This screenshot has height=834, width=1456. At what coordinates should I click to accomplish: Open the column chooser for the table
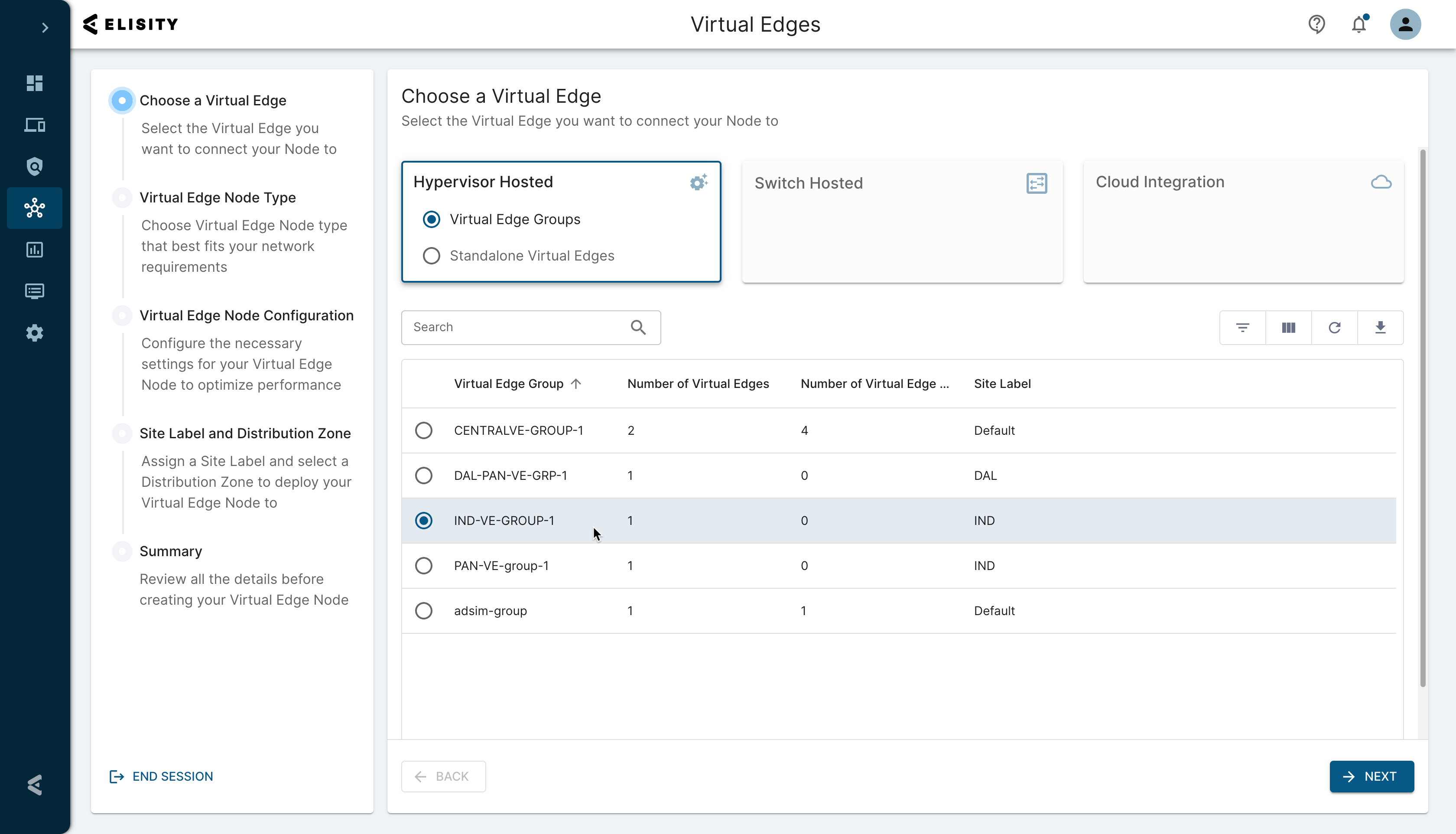(x=1288, y=328)
